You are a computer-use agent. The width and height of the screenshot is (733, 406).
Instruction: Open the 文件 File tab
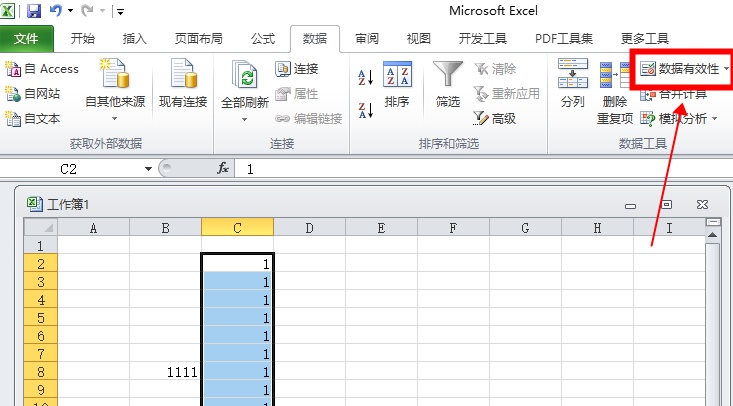(x=26, y=38)
